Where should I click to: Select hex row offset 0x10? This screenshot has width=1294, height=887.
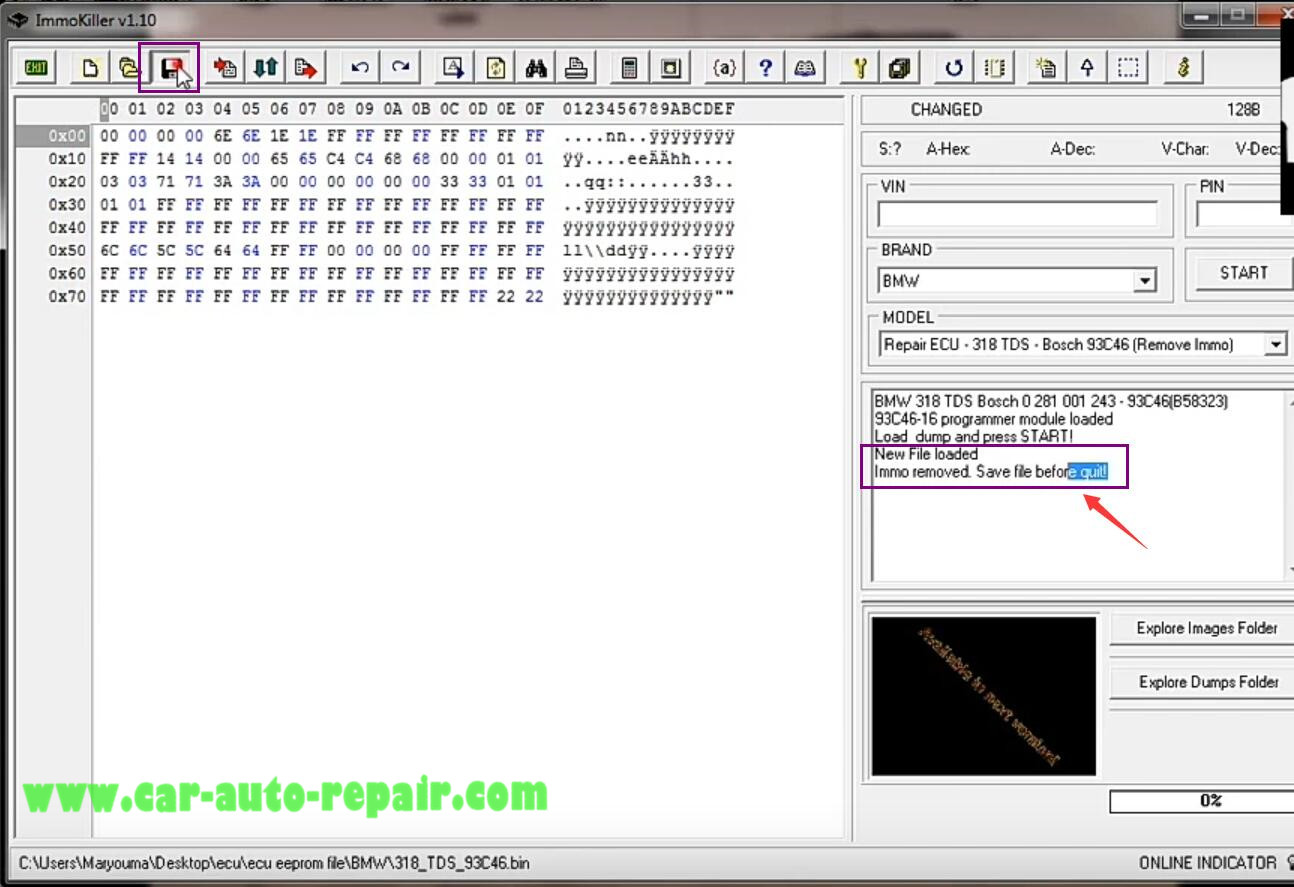67,159
